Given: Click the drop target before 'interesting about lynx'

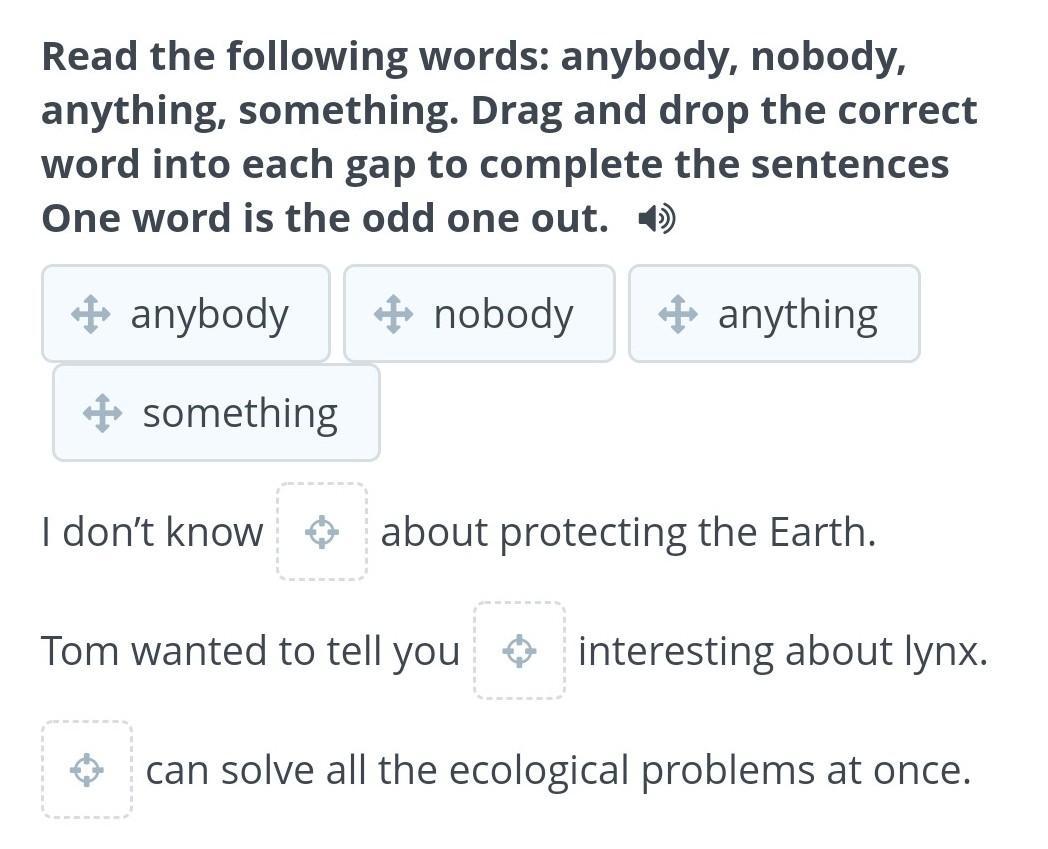Looking at the screenshot, I should (x=519, y=651).
